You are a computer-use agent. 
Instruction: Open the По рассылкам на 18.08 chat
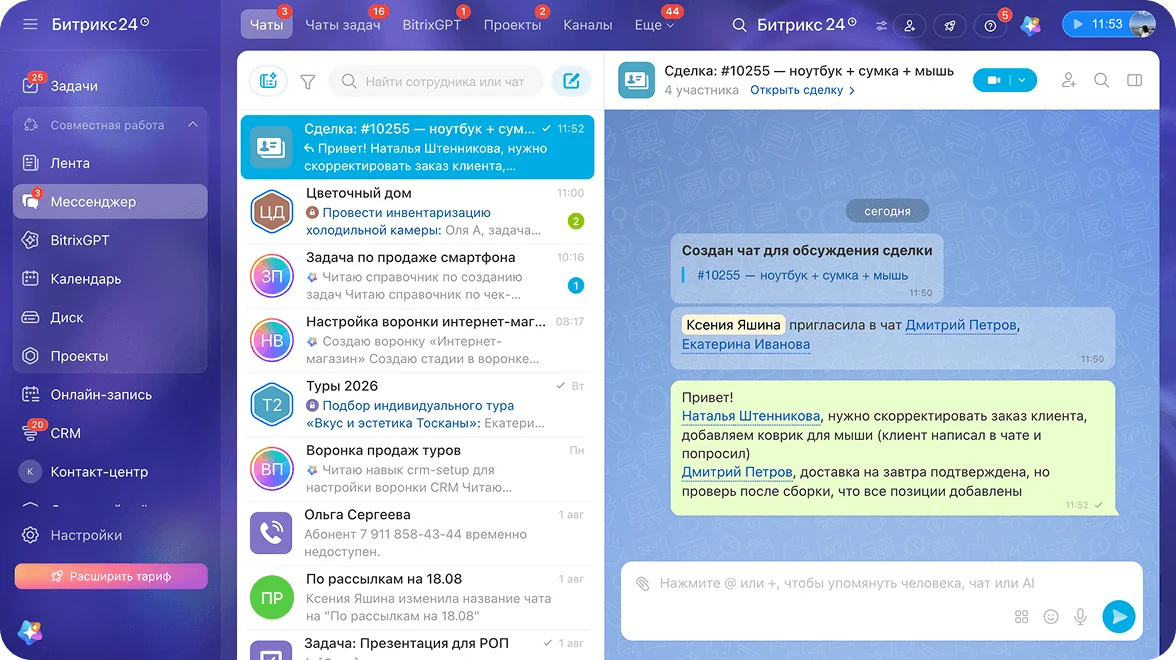click(417, 598)
